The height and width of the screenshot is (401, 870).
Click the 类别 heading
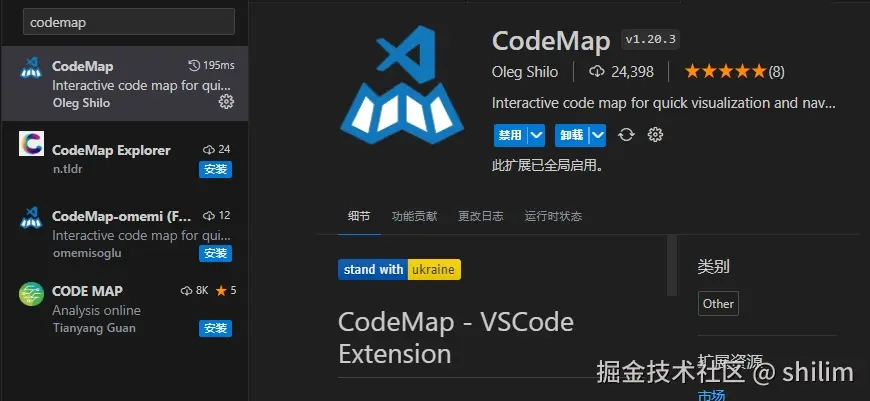pos(714,267)
